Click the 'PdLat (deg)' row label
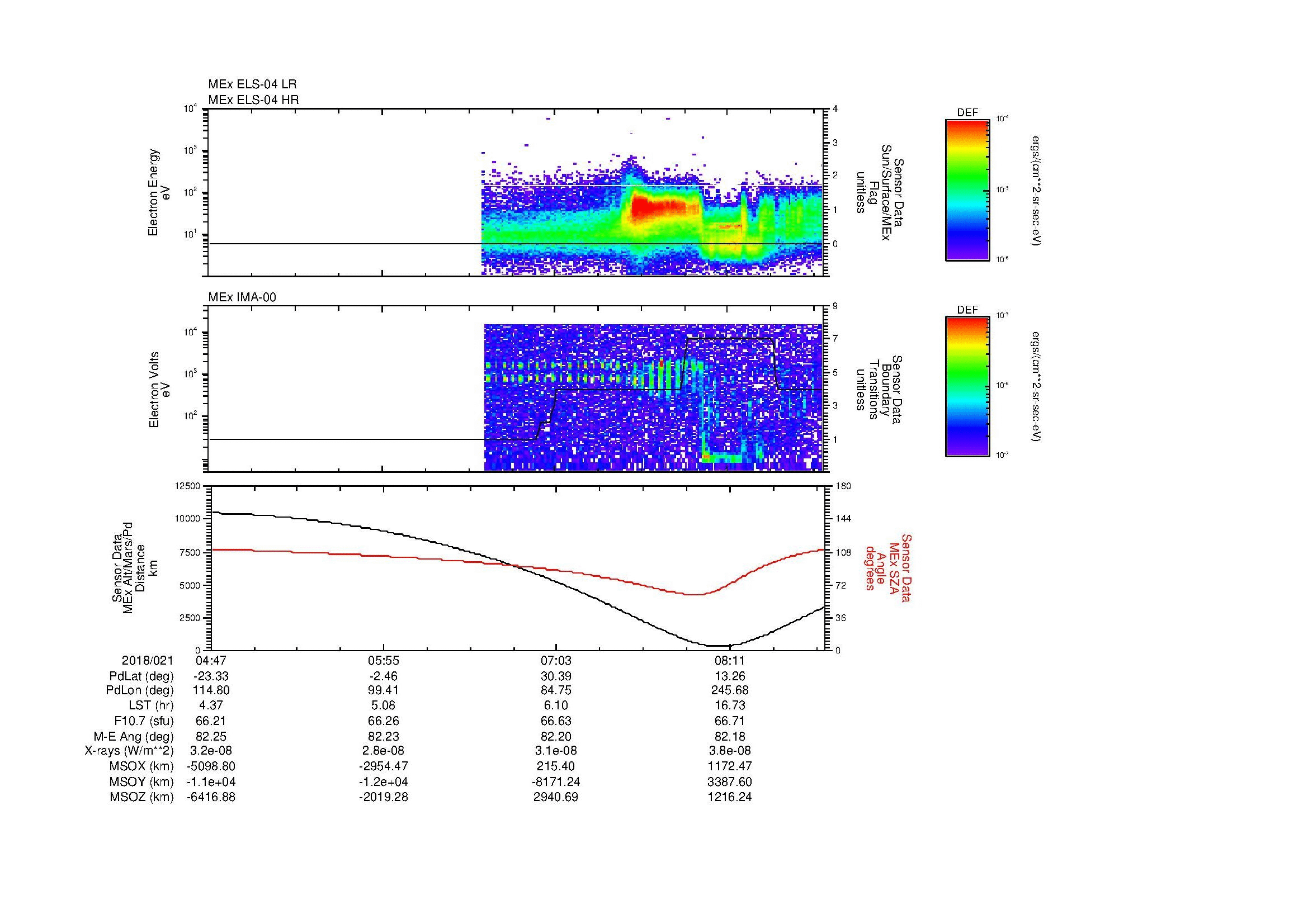 tap(141, 676)
